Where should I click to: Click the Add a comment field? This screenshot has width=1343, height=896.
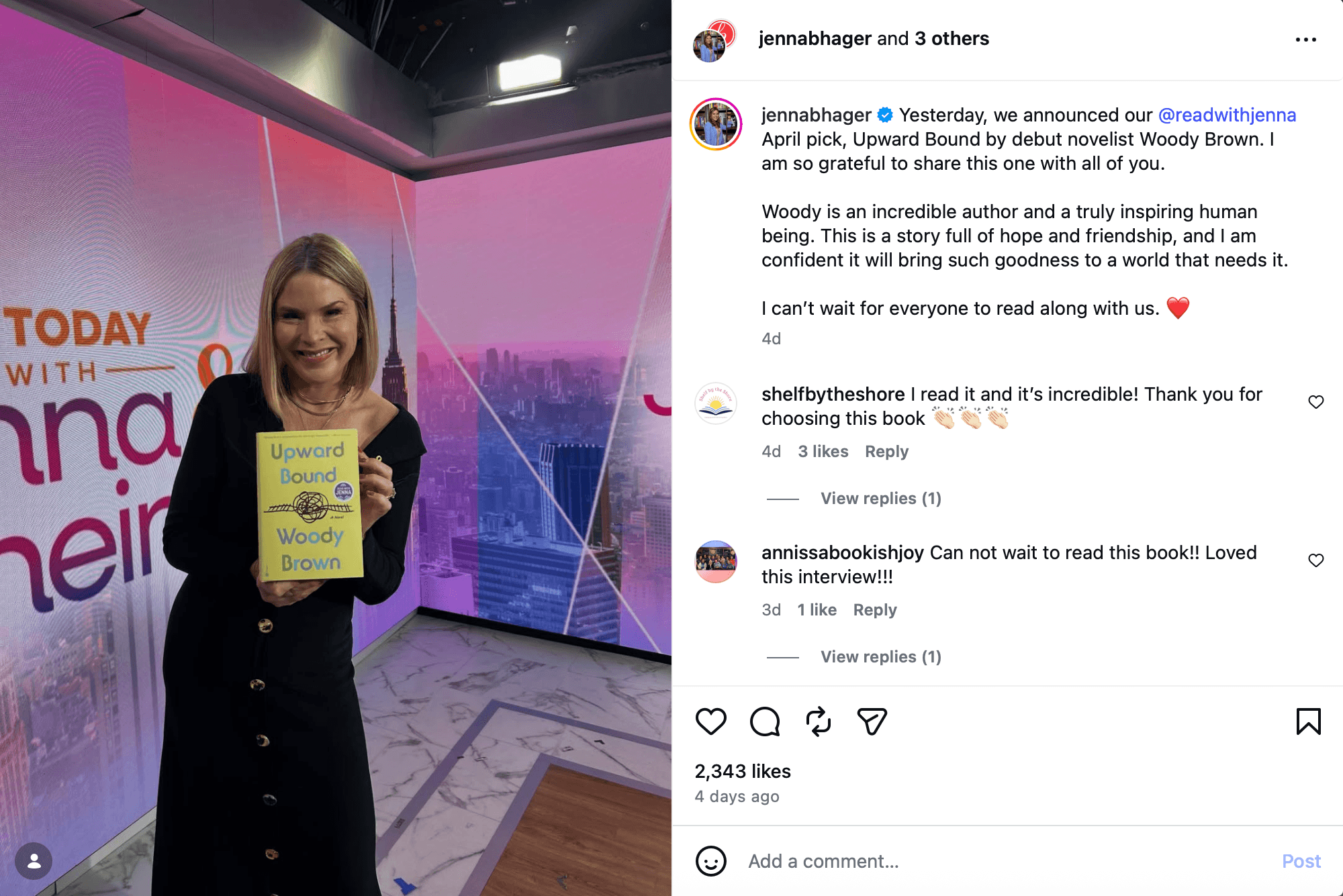click(1007, 861)
